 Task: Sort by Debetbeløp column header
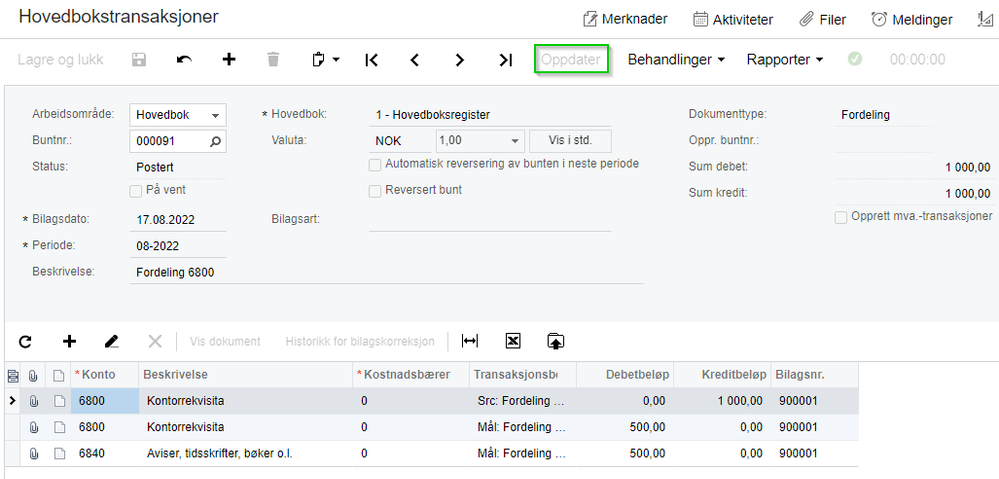click(624, 375)
